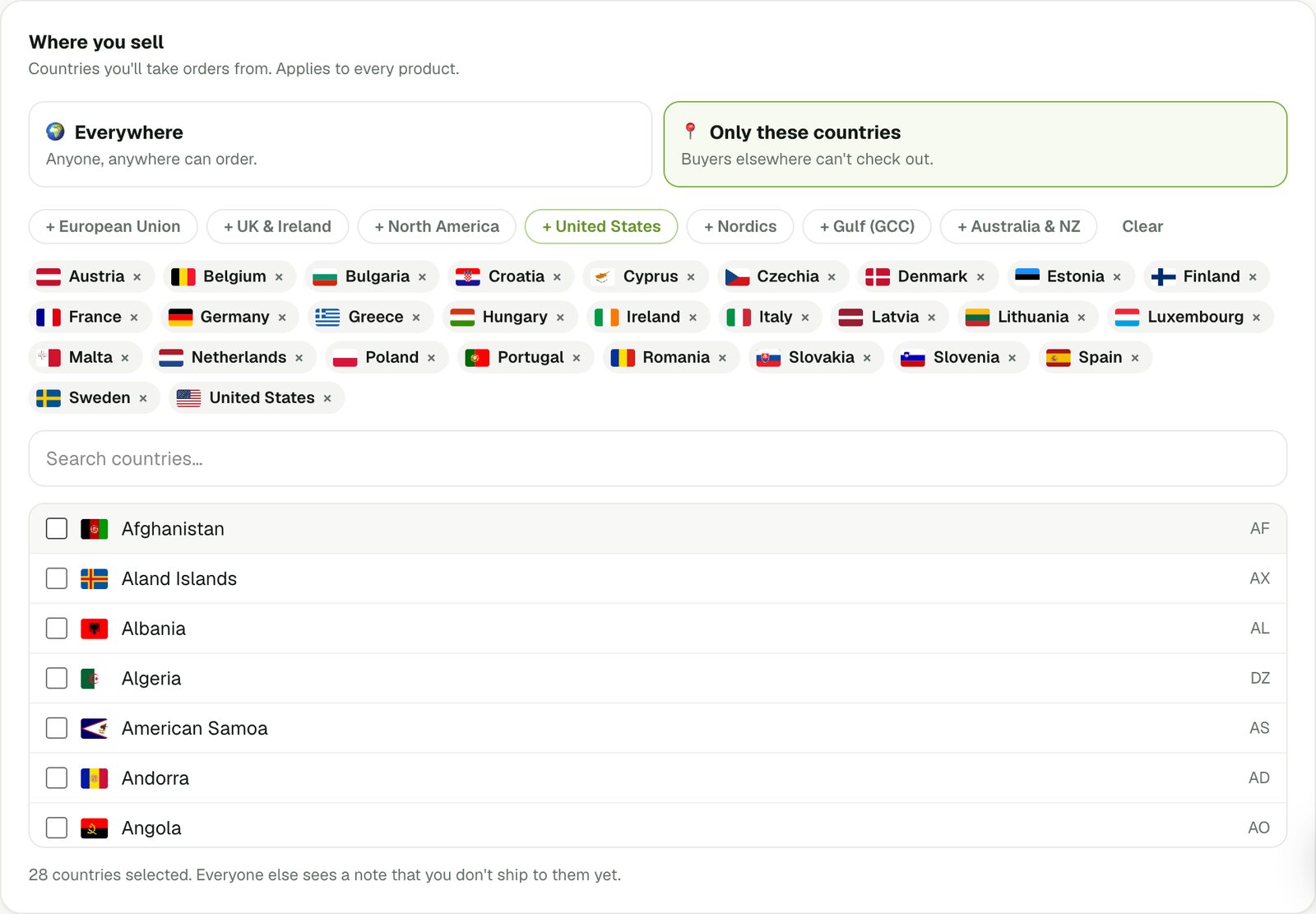Click the Albania country name

click(154, 629)
